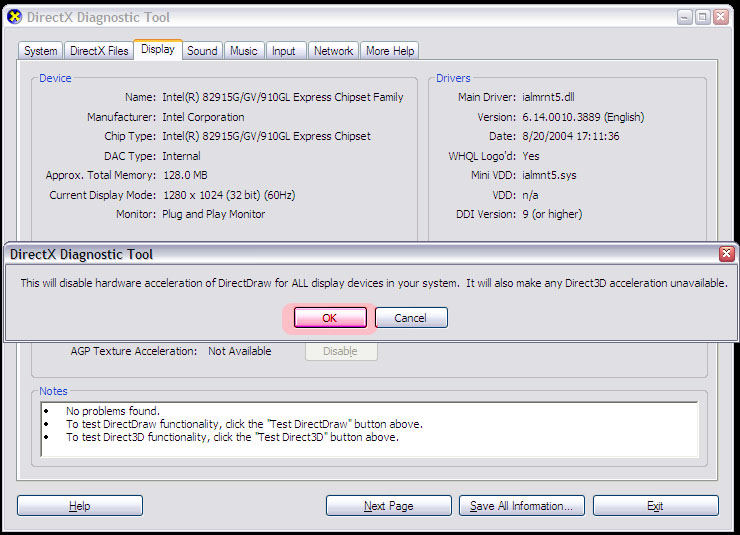Open the More Help tab

tap(389, 51)
